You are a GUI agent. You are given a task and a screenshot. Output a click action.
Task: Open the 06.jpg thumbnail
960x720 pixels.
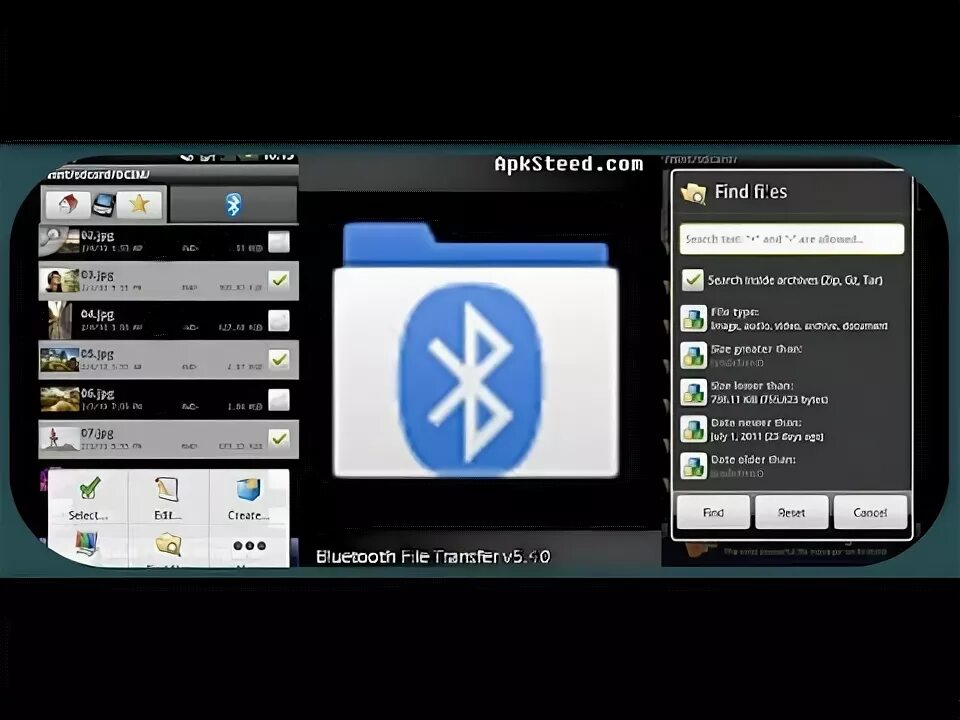pyautogui.click(x=59, y=399)
